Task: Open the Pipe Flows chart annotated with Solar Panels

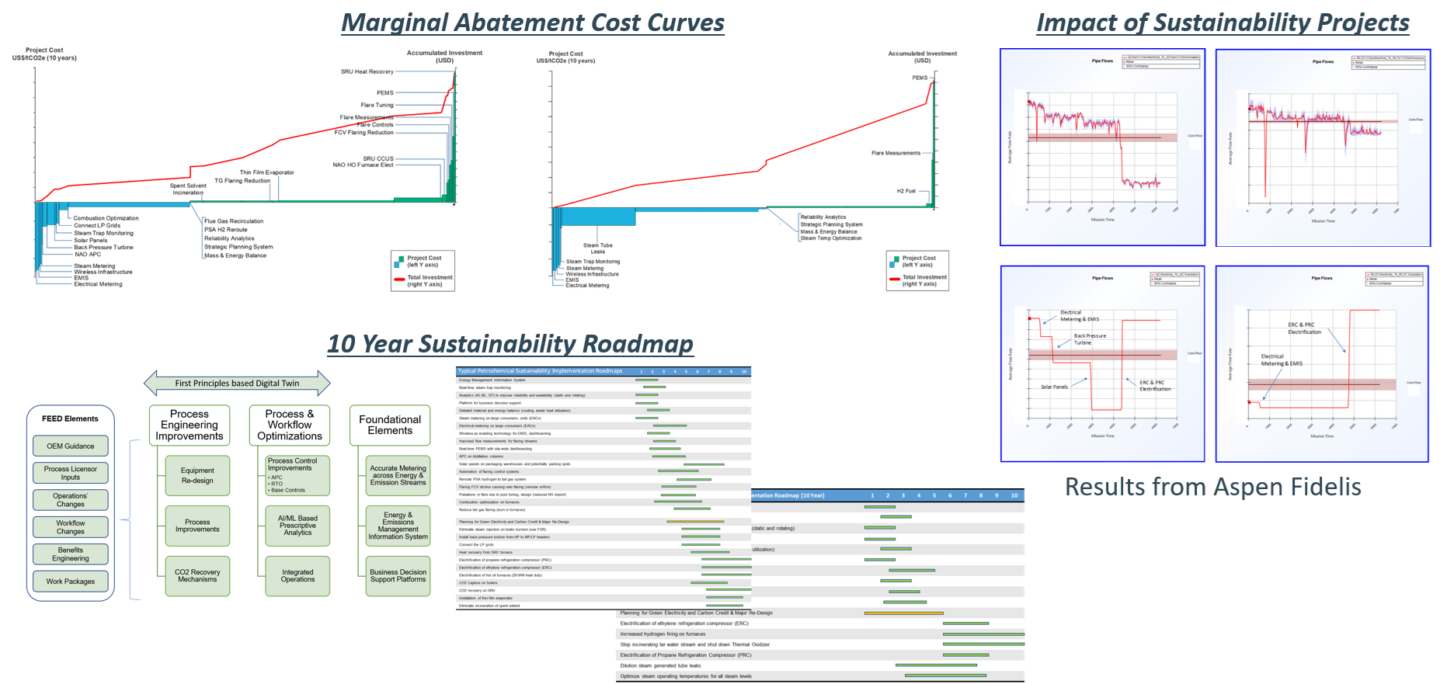Action: (x=1102, y=364)
